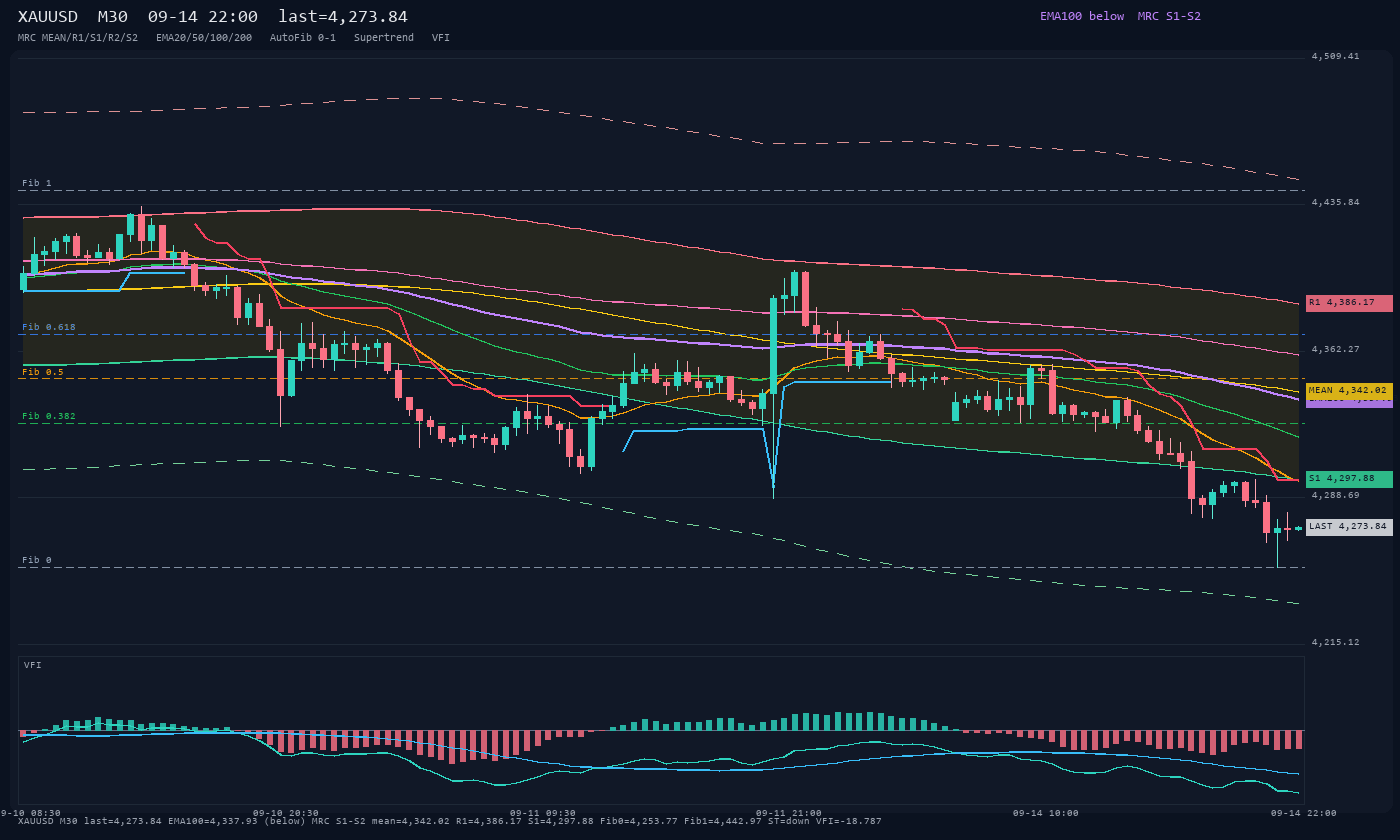Screen dimensions: 1400x840
Task: Click the 4,215.12 price axis label
Action: click(1336, 643)
